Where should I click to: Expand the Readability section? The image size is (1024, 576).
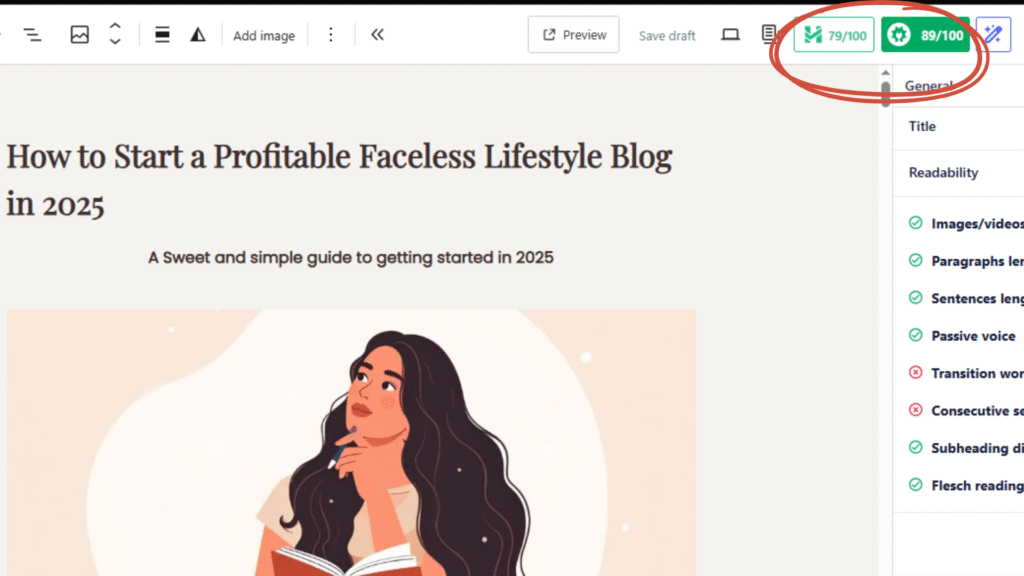point(943,172)
